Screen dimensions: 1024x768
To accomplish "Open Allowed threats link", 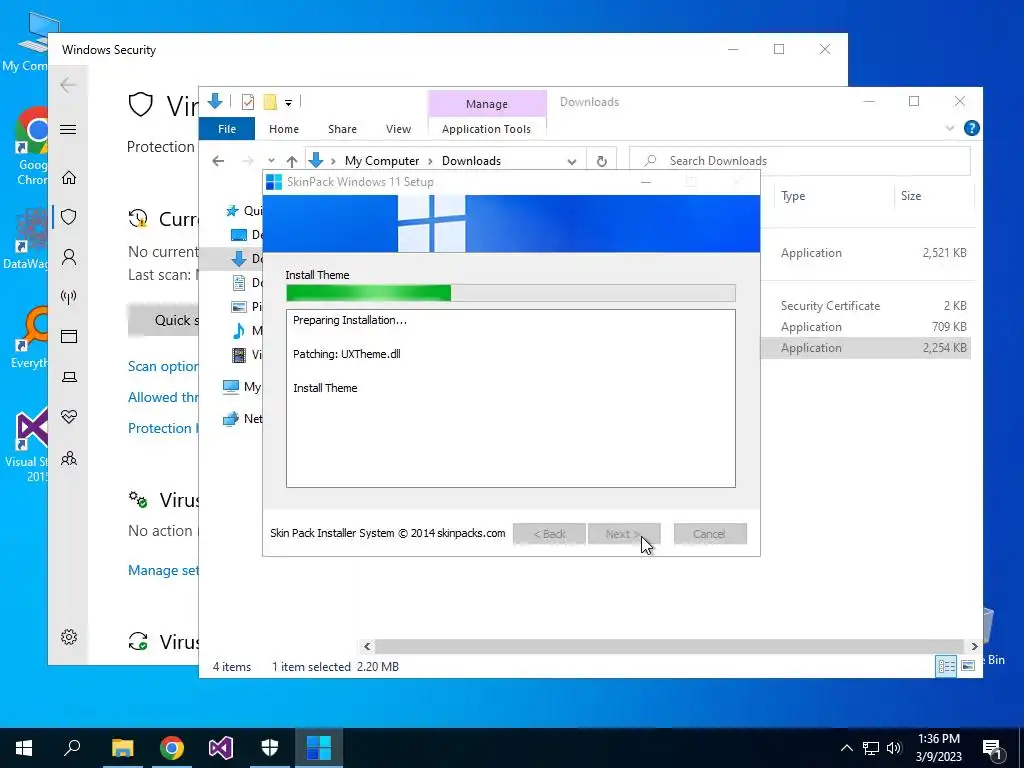I will (163, 397).
